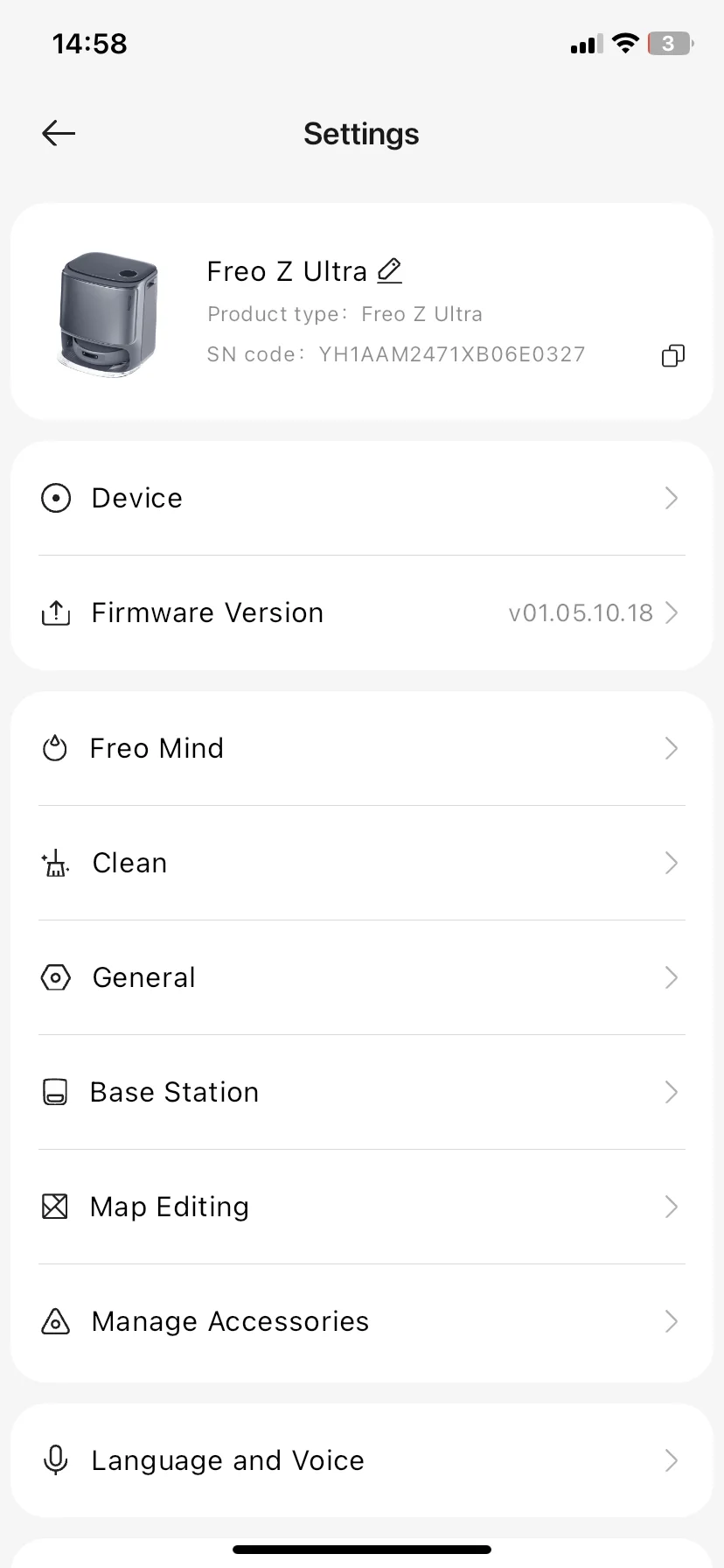Open Language and Voice settings
724x1568 pixels.
point(227,1460)
